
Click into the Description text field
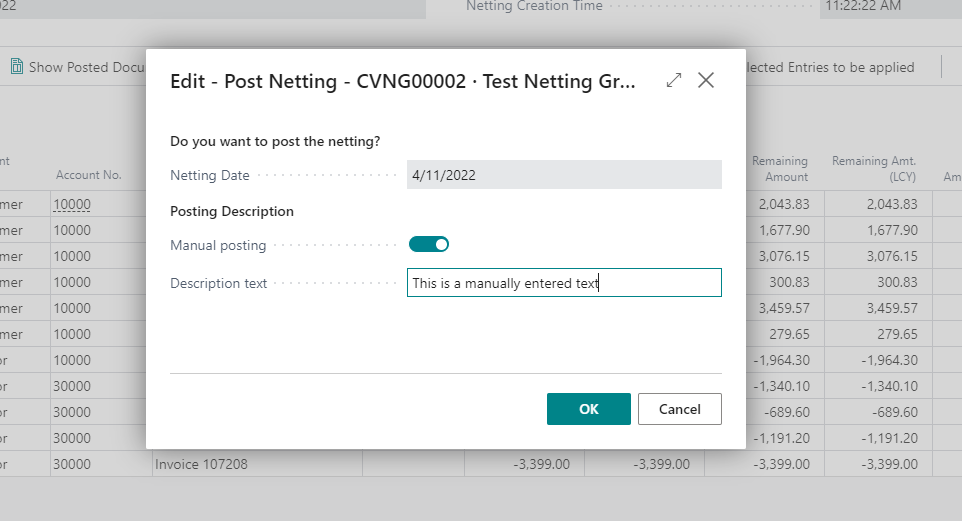tap(564, 283)
